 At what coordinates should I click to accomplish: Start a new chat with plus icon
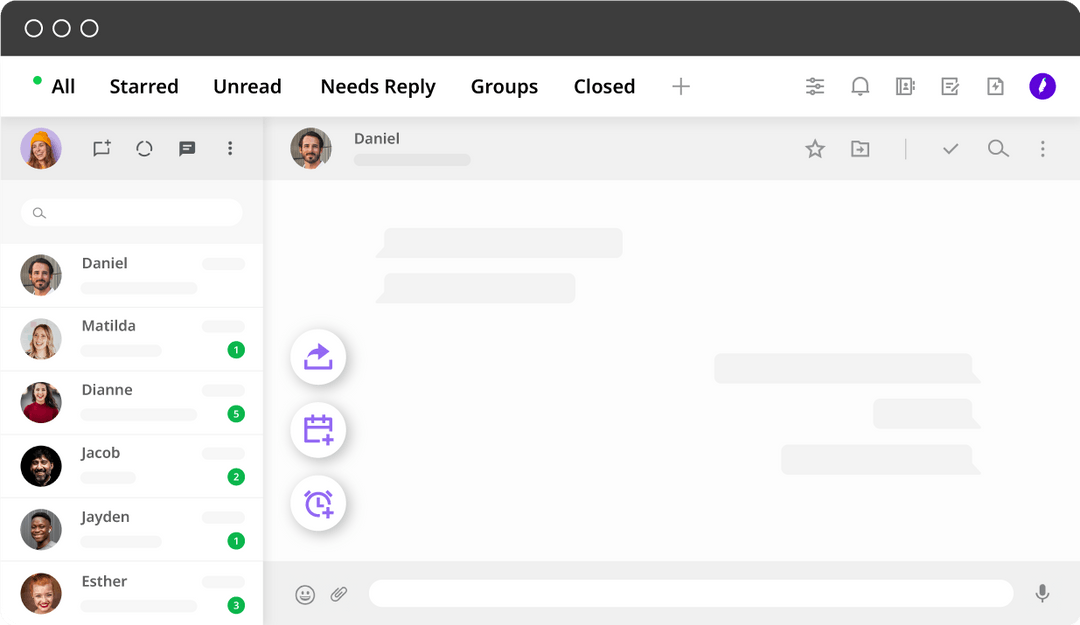[102, 148]
